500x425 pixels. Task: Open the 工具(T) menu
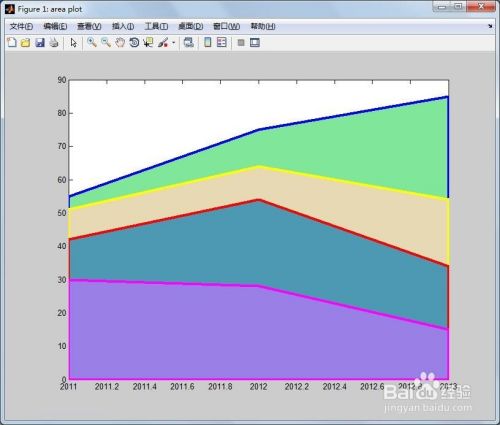coord(156,26)
